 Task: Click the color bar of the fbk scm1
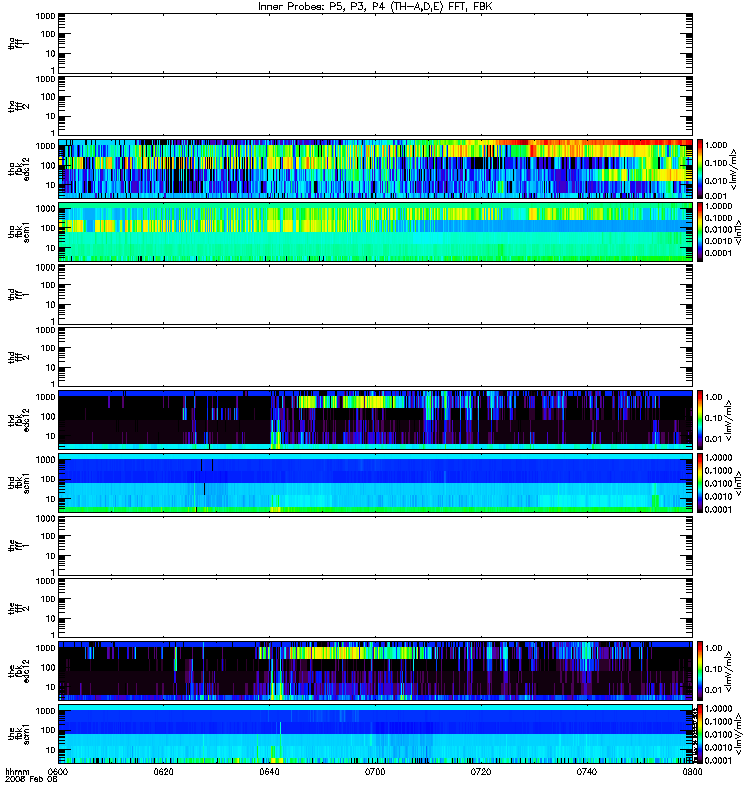pos(700,734)
